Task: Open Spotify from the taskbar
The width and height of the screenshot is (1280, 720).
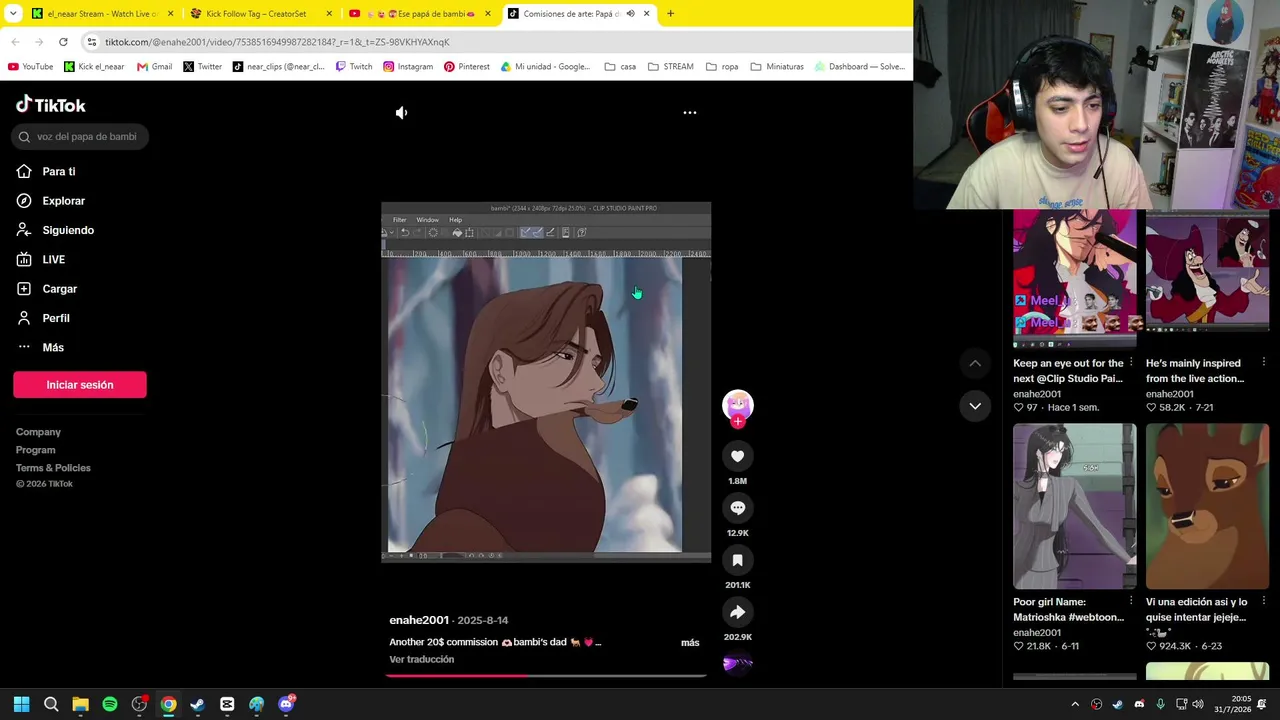Action: [x=110, y=704]
